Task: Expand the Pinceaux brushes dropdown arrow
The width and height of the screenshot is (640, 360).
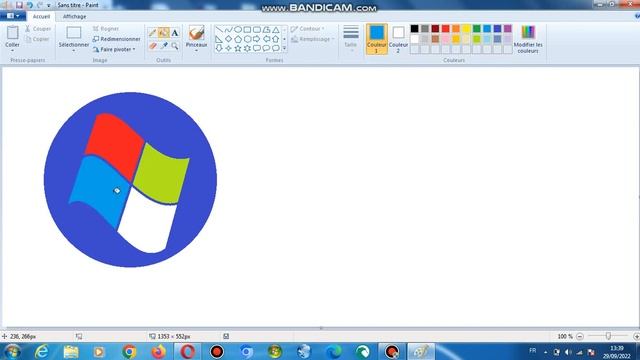Action: 196,51
